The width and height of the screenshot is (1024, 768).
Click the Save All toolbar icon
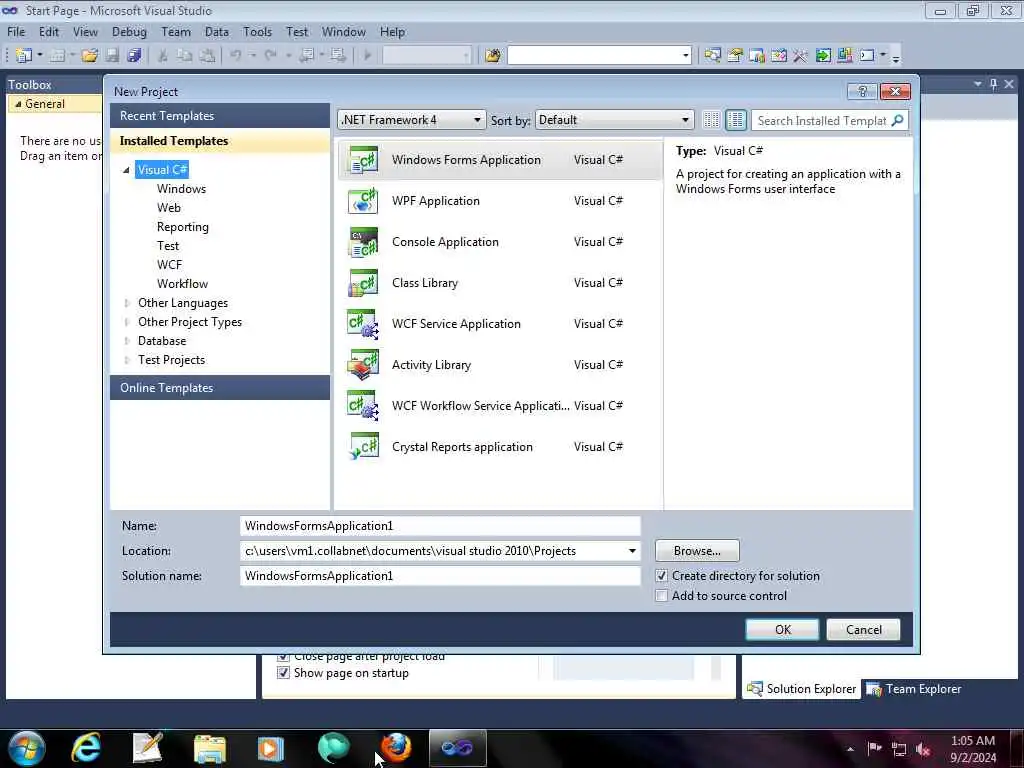135,56
